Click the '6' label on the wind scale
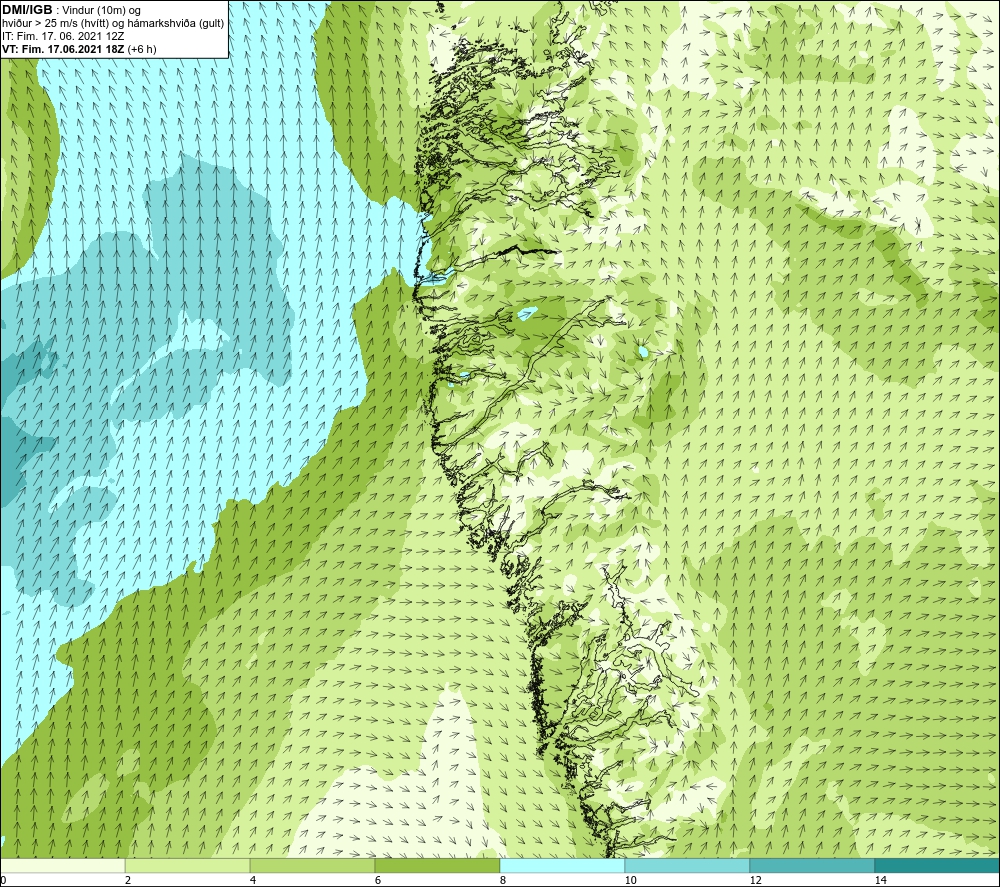This screenshot has height=887, width=1000. [378, 881]
